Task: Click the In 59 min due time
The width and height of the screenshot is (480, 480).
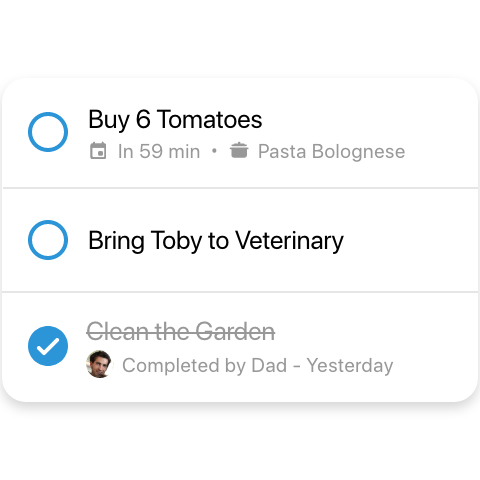Action: click(x=159, y=151)
